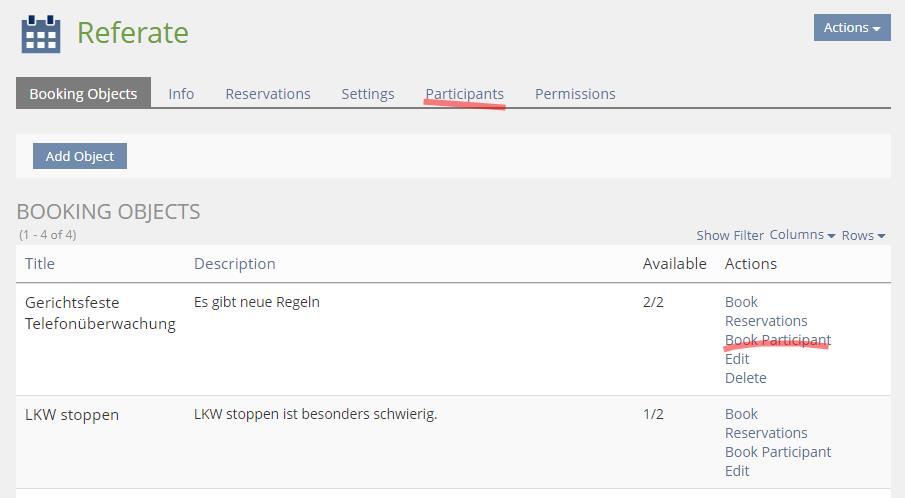Image resolution: width=905 pixels, height=498 pixels.
Task: Expand the Columns dropdown
Action: point(802,235)
